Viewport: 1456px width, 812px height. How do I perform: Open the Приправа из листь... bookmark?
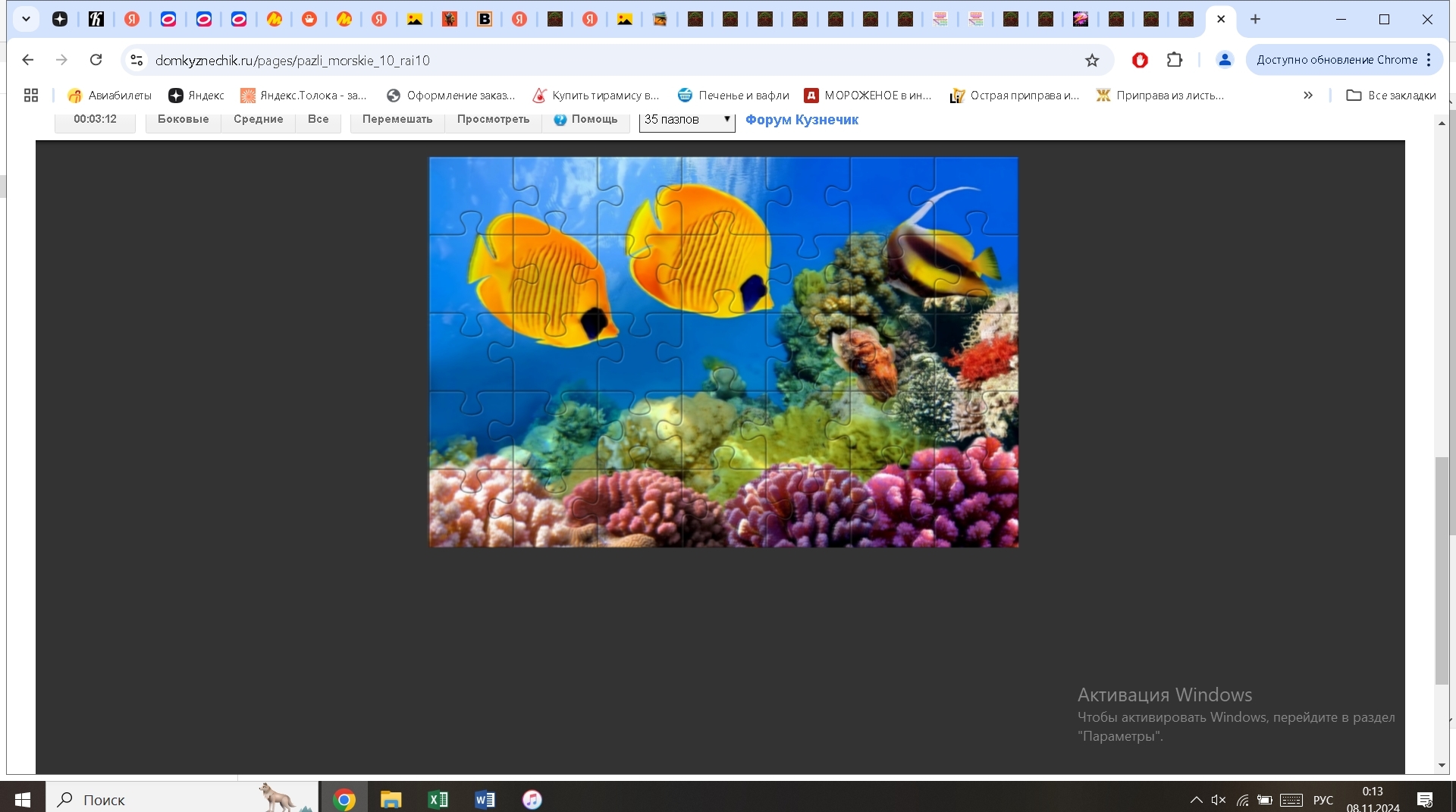[x=1160, y=95]
